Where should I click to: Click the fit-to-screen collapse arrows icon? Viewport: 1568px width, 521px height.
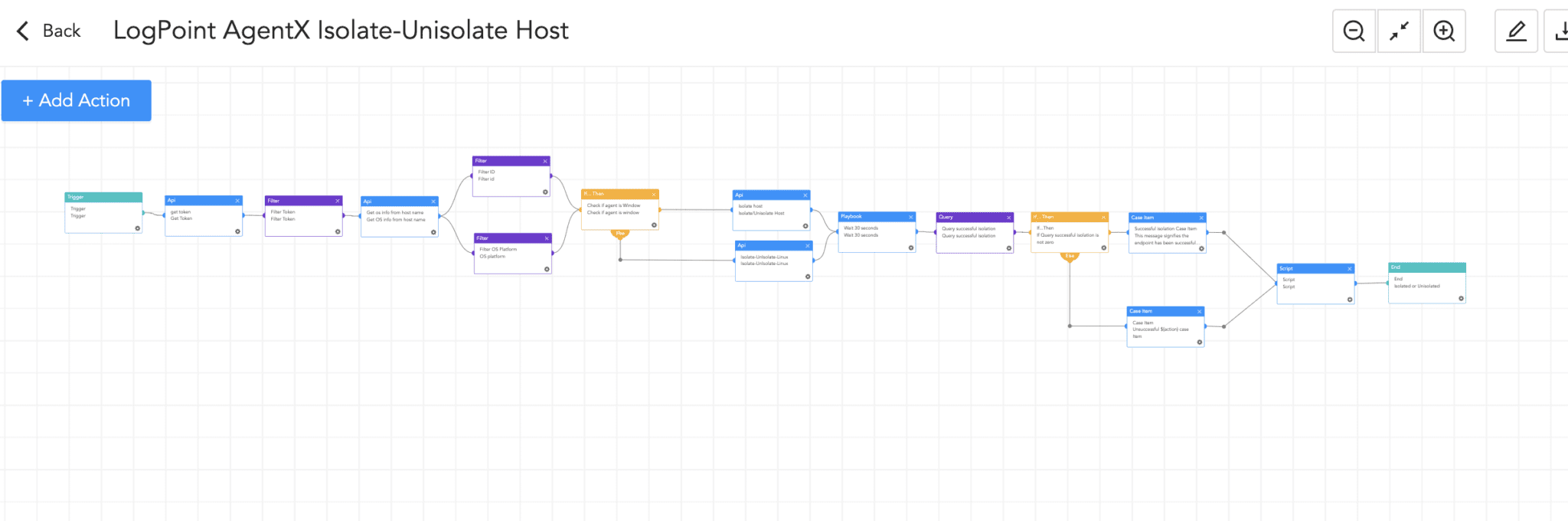point(1399,31)
